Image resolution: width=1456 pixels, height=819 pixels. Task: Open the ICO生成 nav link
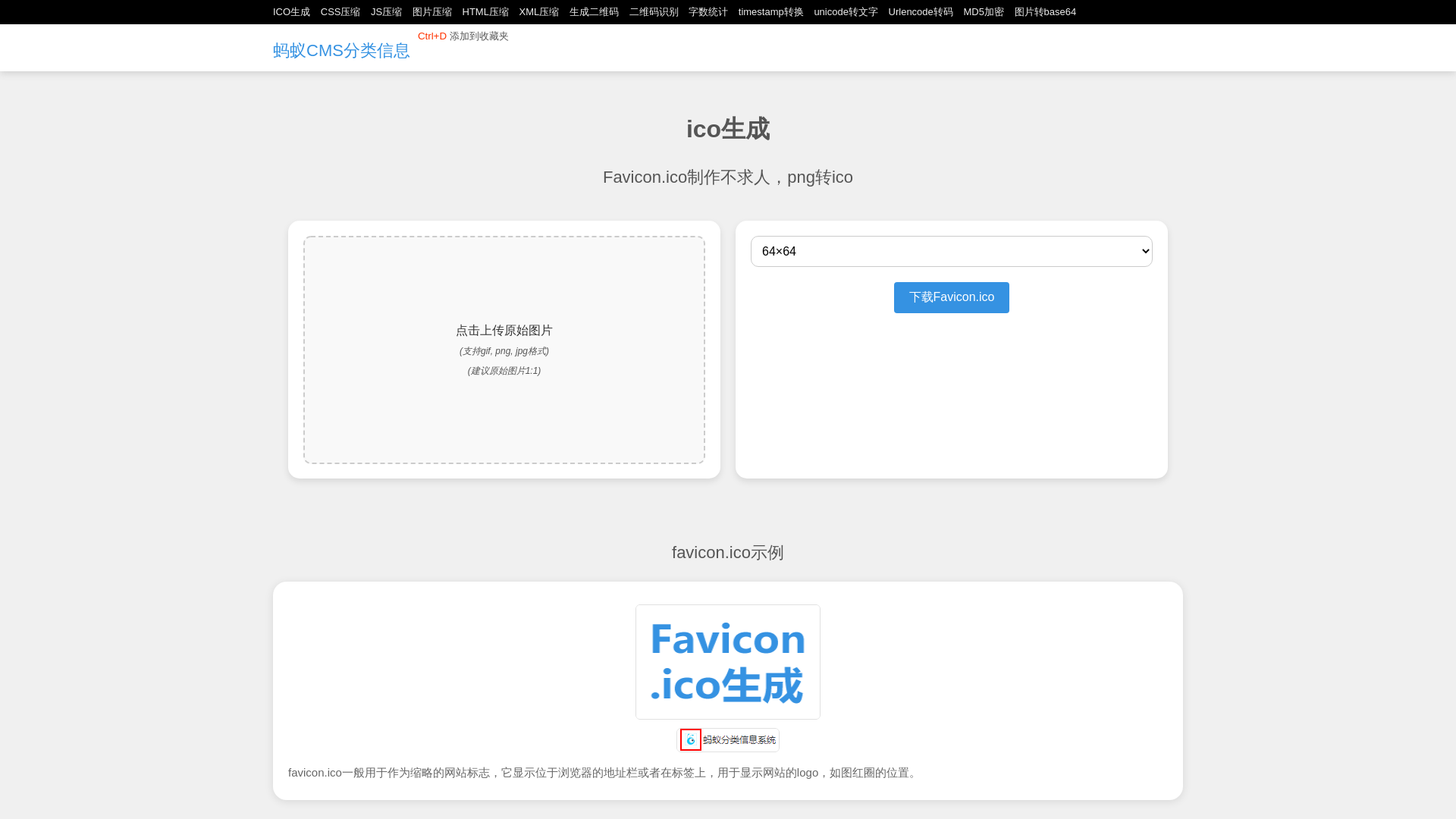291,12
